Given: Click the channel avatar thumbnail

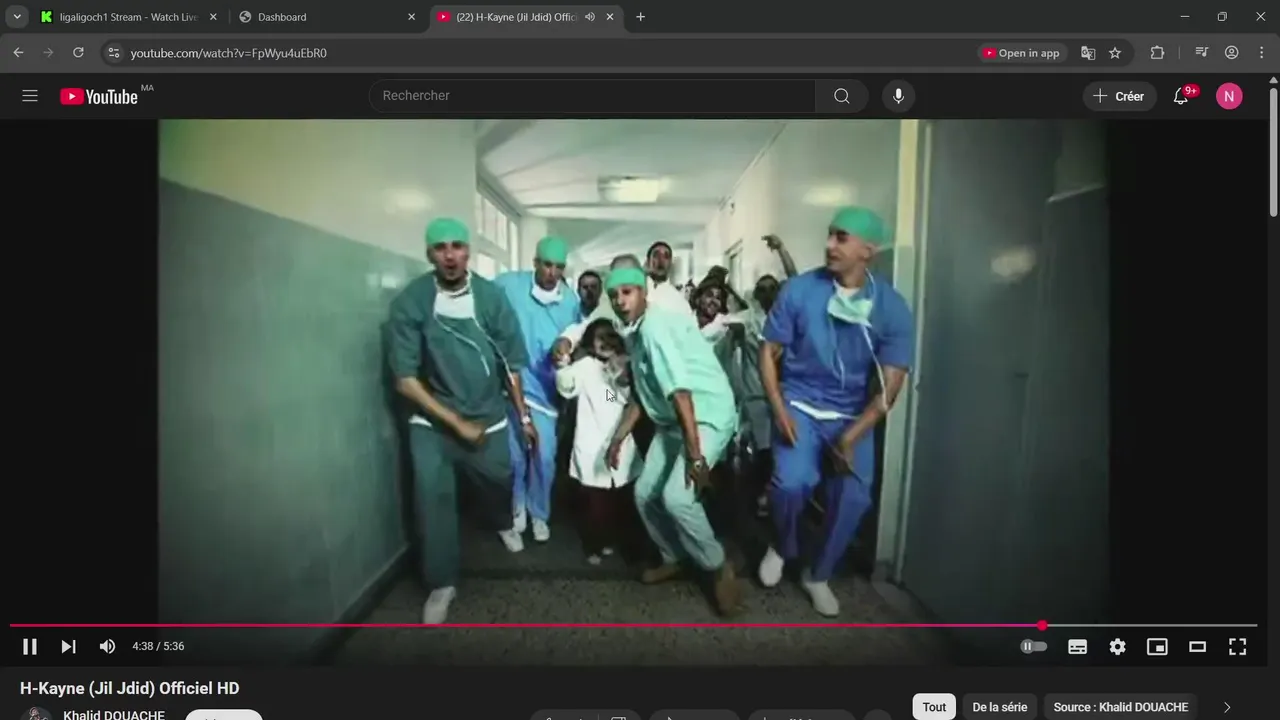Looking at the screenshot, I should (x=37, y=714).
